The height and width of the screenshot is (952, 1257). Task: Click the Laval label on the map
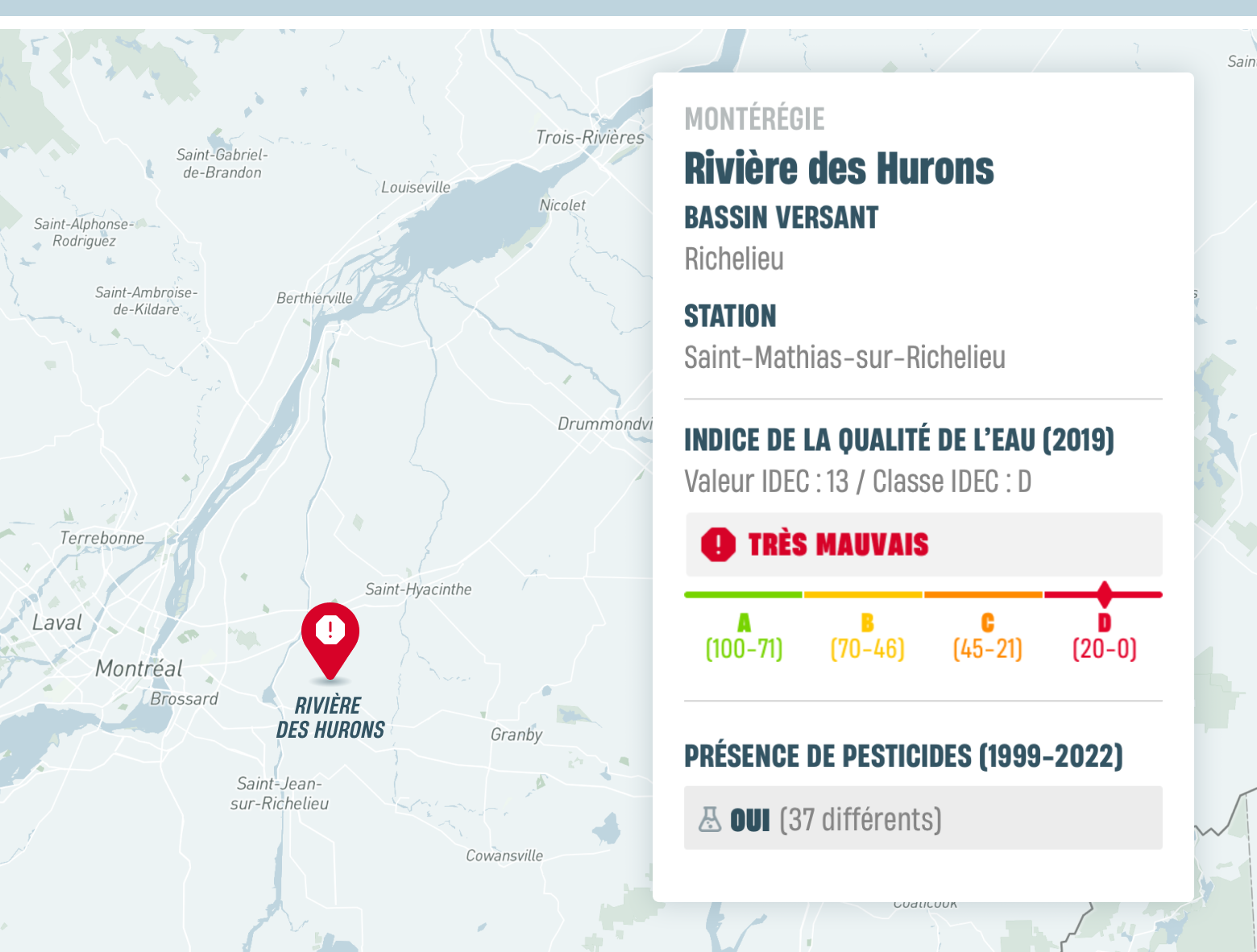(x=57, y=623)
